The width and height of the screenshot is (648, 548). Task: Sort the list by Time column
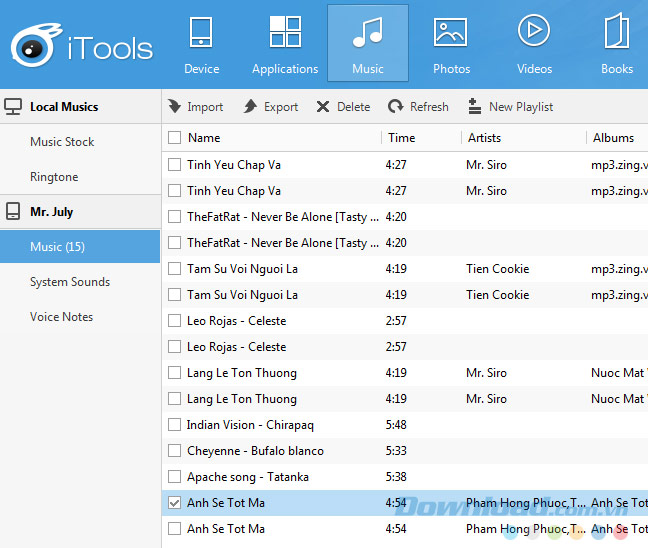pos(402,138)
